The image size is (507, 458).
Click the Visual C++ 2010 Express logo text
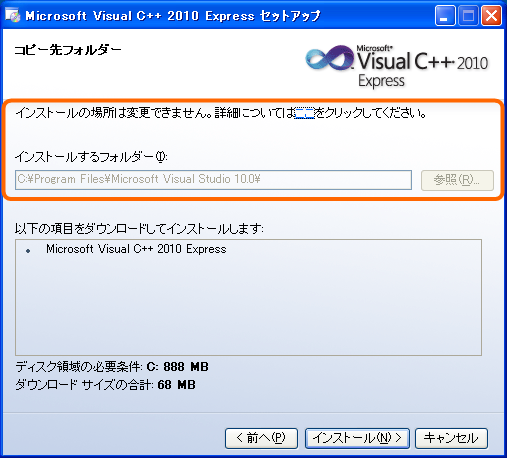click(x=423, y=67)
